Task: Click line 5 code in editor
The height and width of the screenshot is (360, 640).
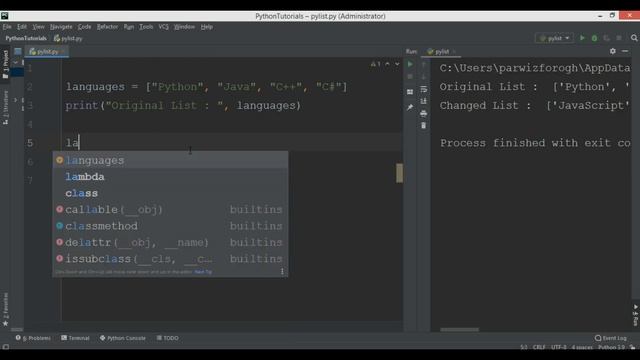Action: click(x=72, y=143)
